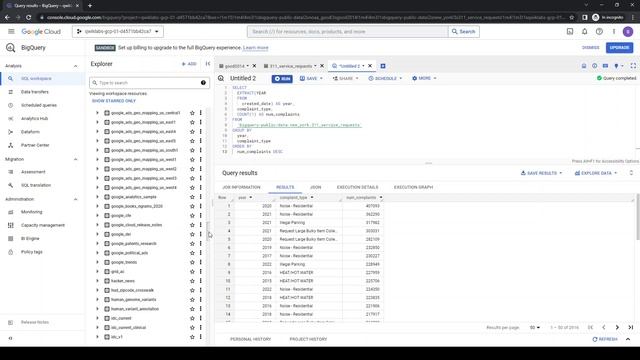640x360 pixels.
Task: Open Scheduled queries in the sidebar
Action: coord(39,105)
